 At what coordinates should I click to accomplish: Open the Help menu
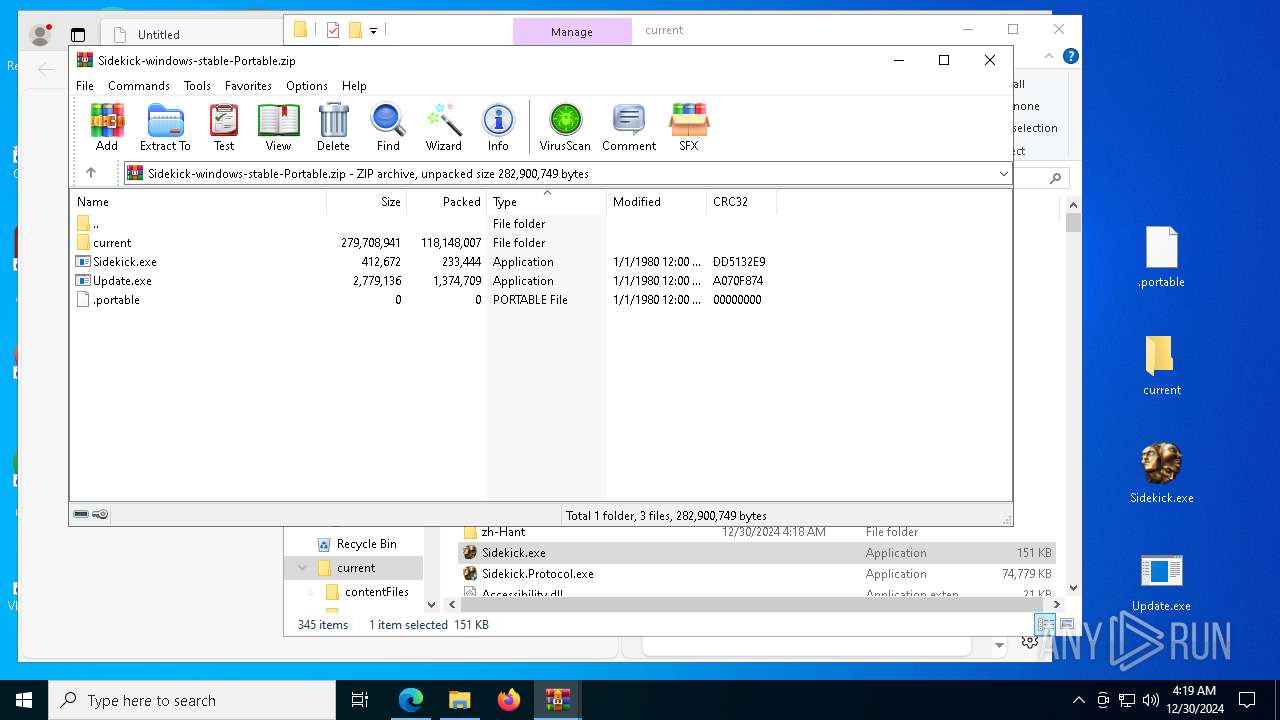point(354,86)
